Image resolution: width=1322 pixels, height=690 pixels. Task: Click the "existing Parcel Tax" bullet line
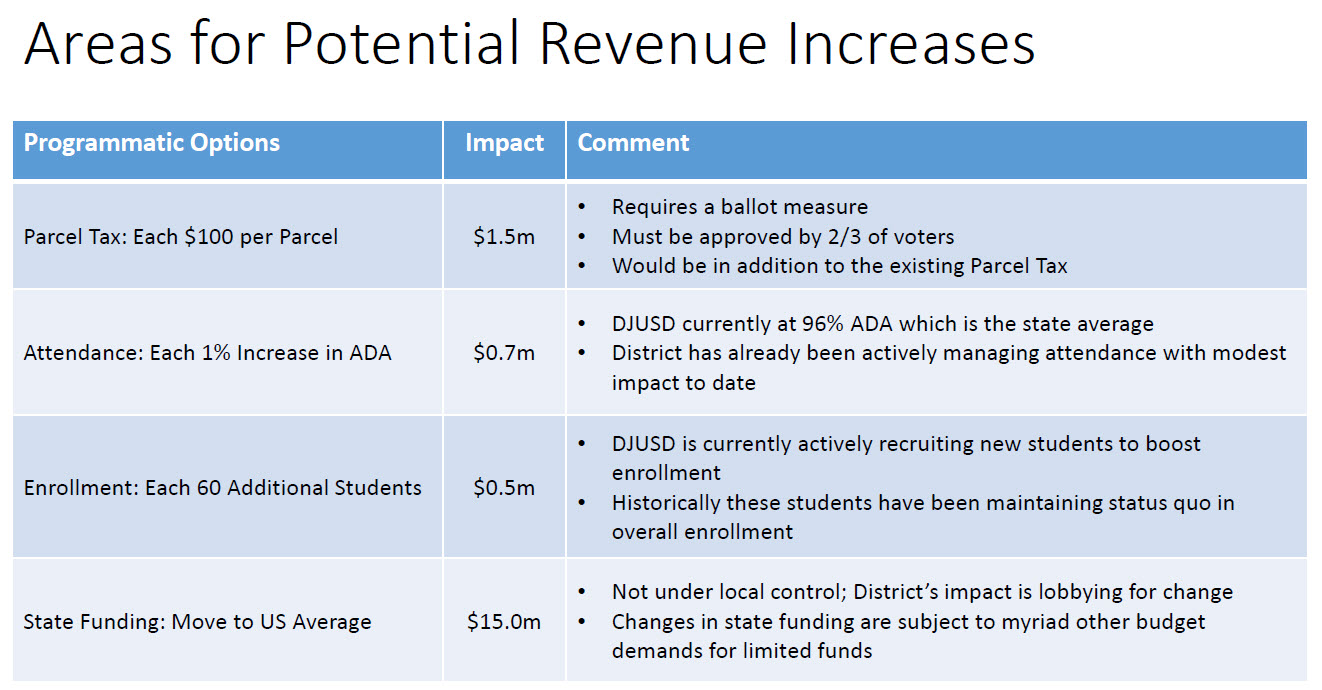(839, 266)
